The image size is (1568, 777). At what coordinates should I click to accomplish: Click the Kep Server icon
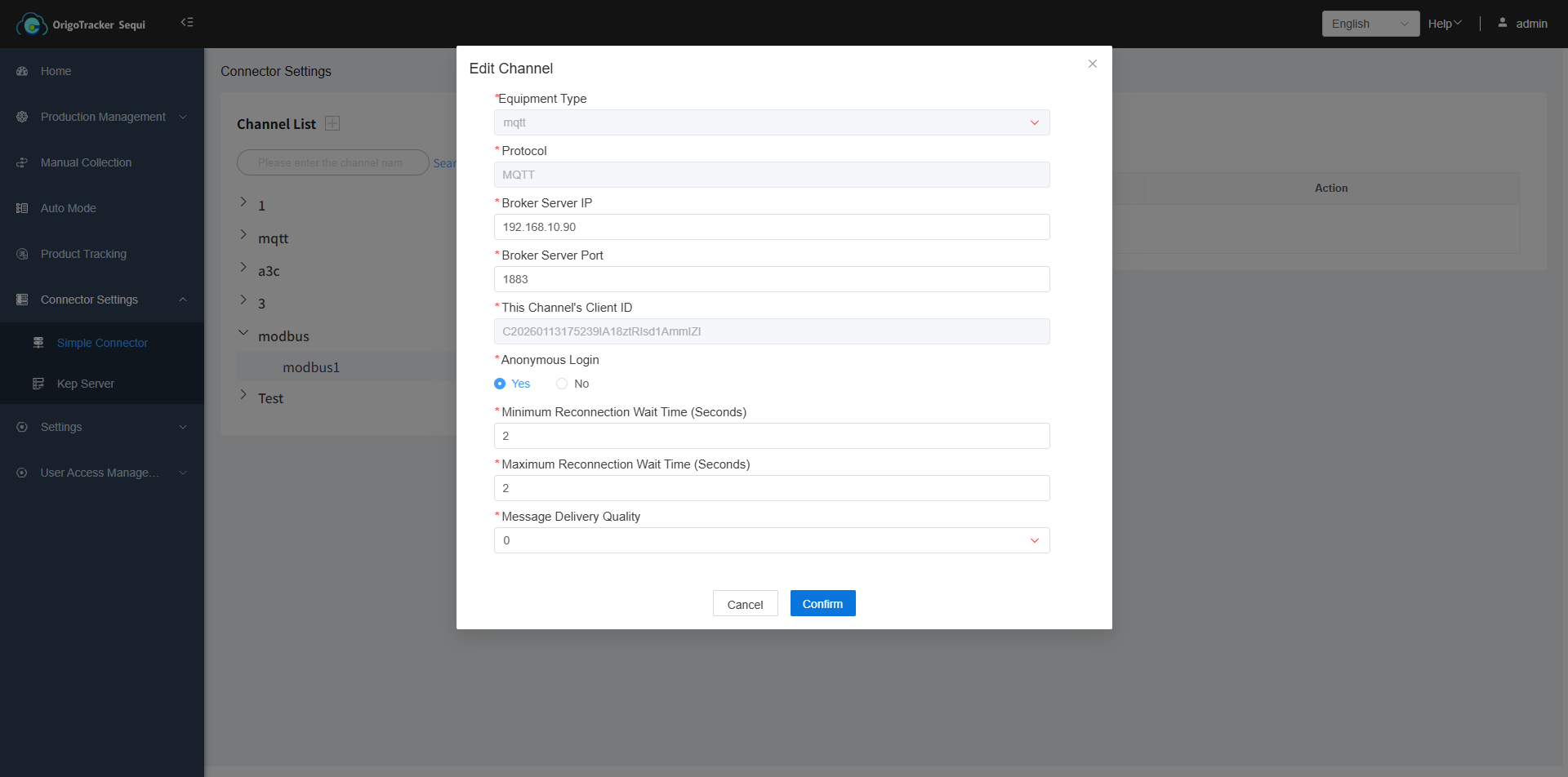tap(38, 384)
